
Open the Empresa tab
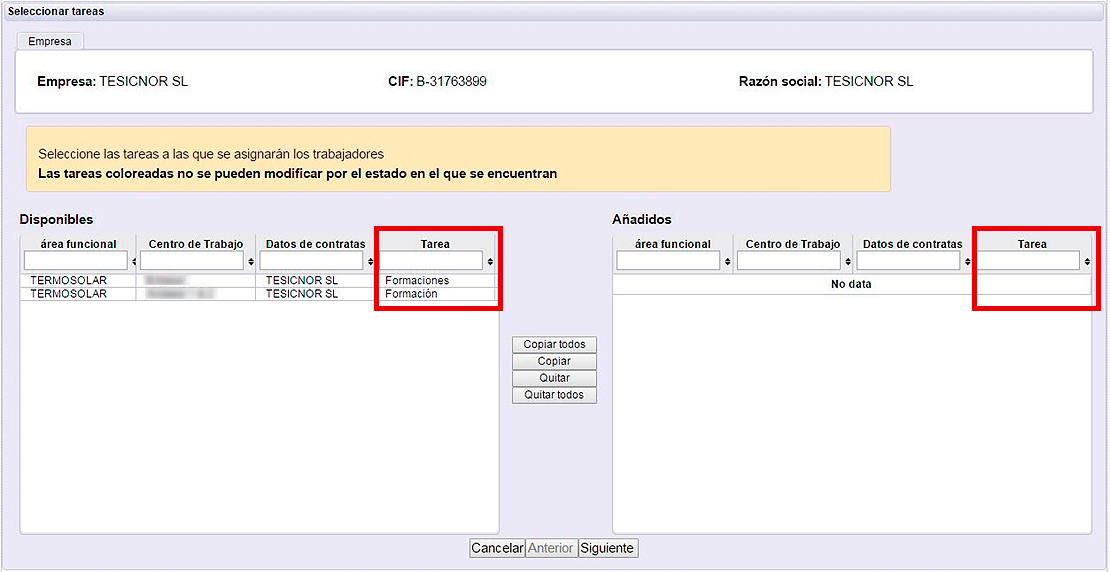(50, 41)
